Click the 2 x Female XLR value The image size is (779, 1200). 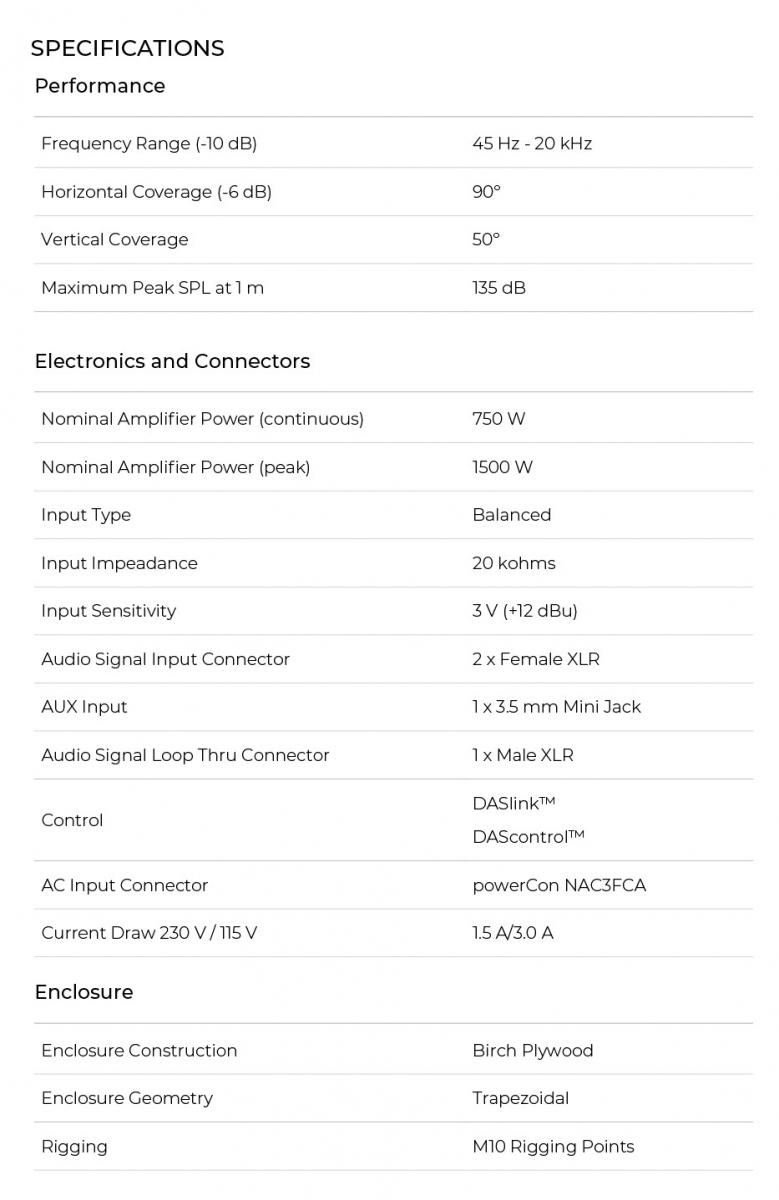click(536, 659)
